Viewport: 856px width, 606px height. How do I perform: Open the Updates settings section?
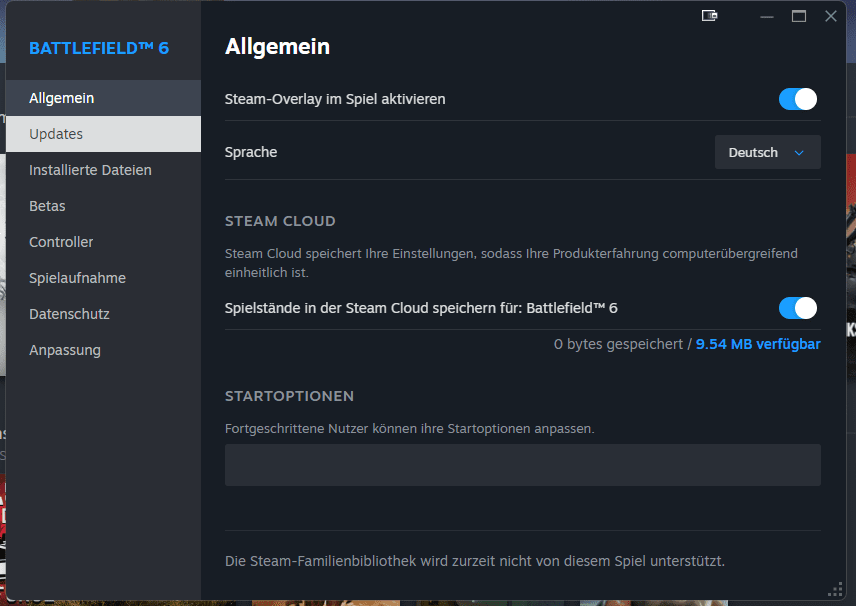[56, 134]
